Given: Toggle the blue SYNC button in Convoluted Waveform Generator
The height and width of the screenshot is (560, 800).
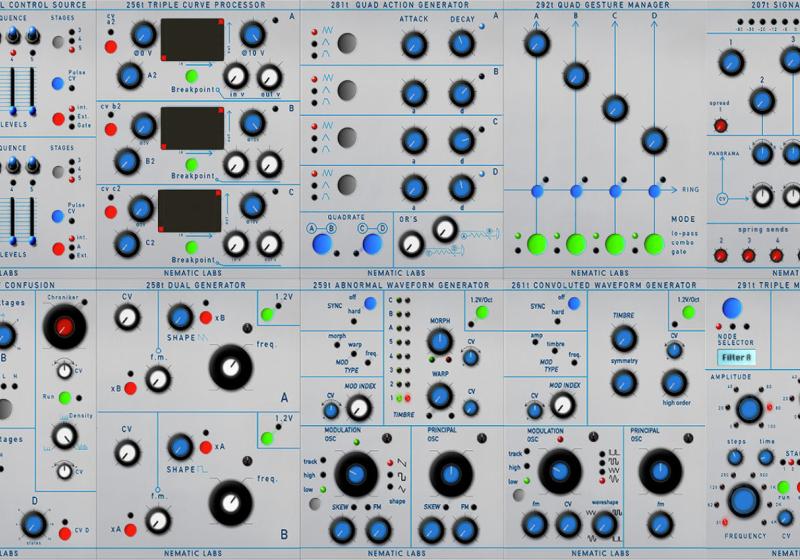Looking at the screenshot, I should [x=574, y=303].
